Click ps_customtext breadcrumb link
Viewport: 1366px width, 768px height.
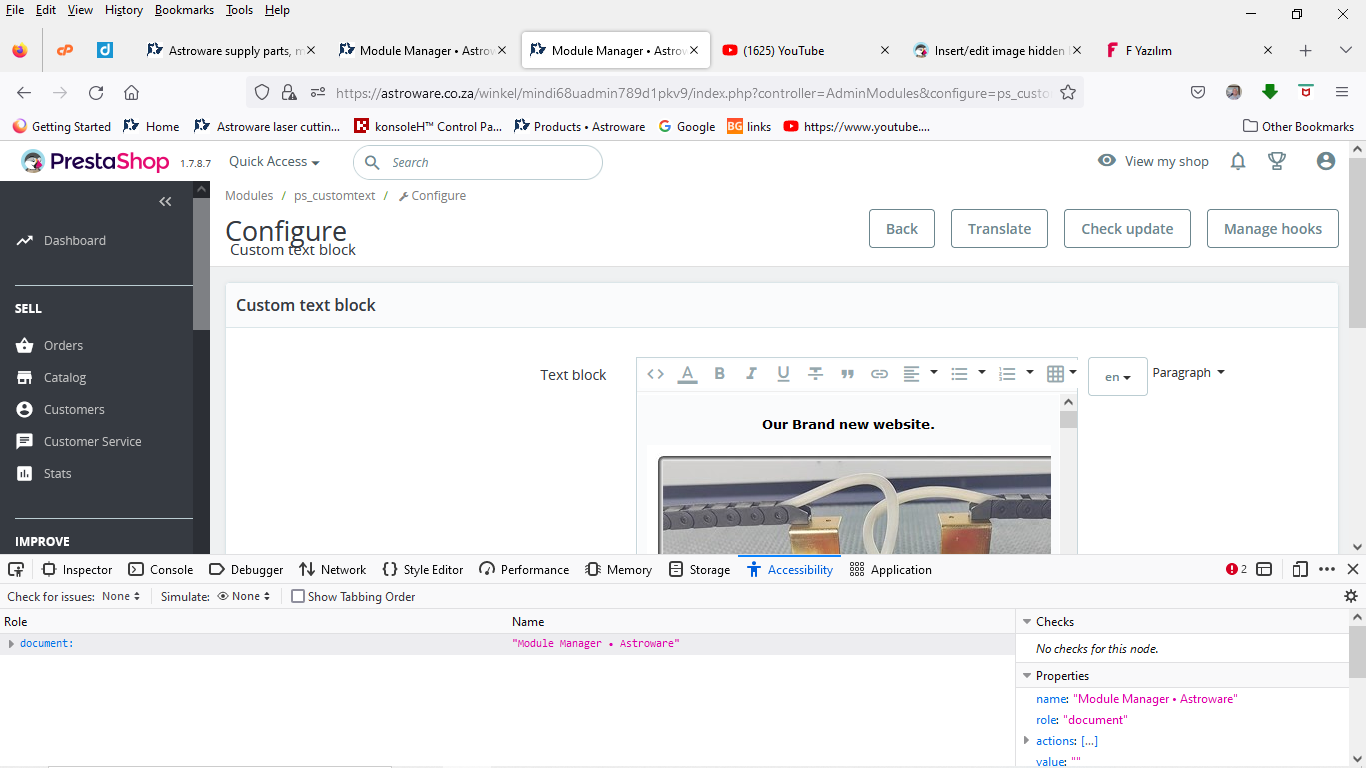pos(334,196)
